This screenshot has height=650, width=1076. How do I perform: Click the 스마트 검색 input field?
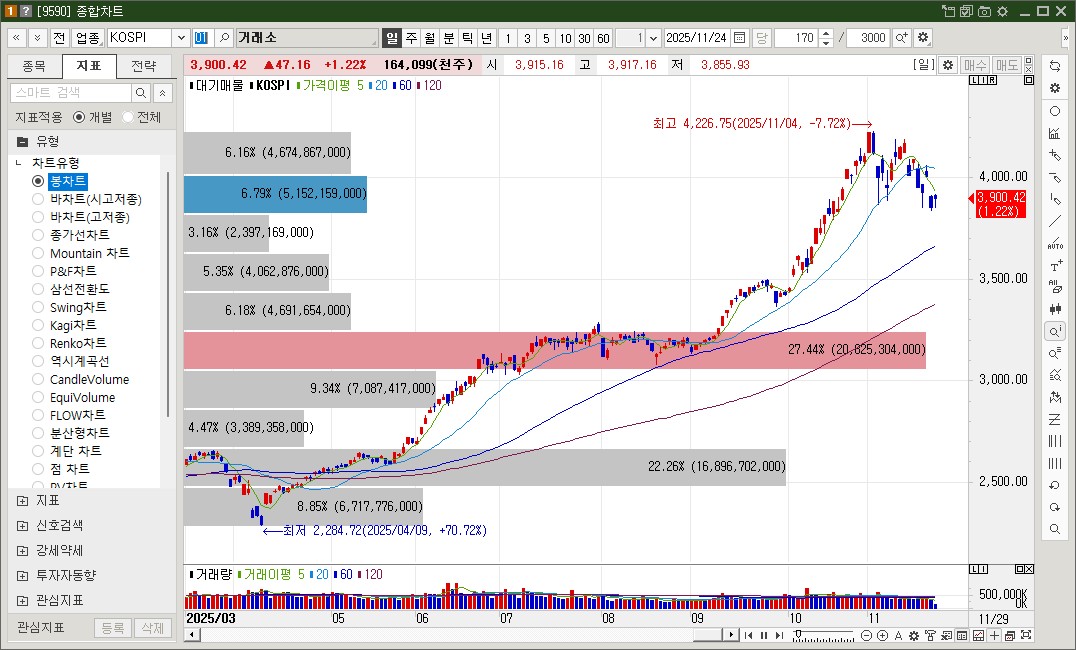[71, 93]
